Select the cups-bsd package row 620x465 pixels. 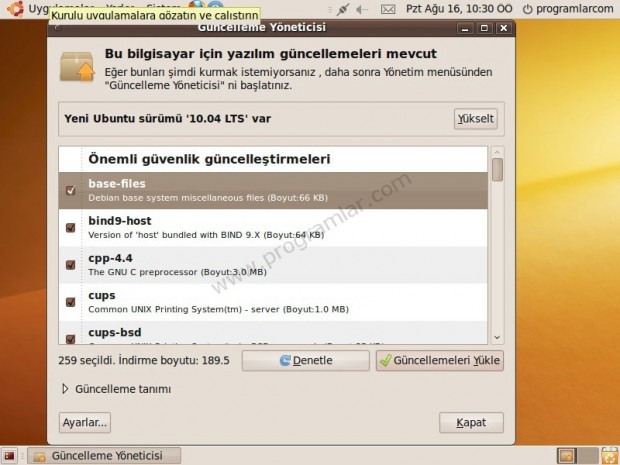(273, 333)
